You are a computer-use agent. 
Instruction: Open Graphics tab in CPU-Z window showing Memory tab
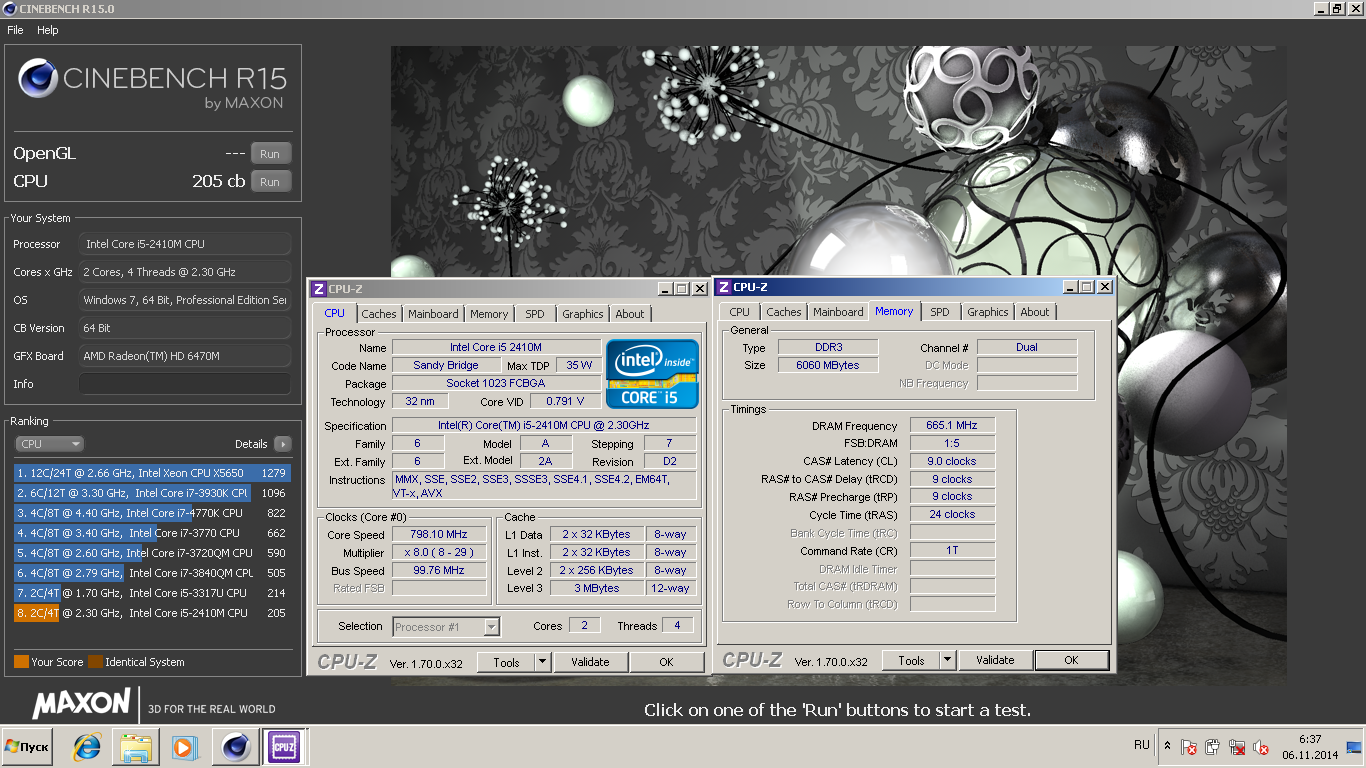tap(988, 312)
